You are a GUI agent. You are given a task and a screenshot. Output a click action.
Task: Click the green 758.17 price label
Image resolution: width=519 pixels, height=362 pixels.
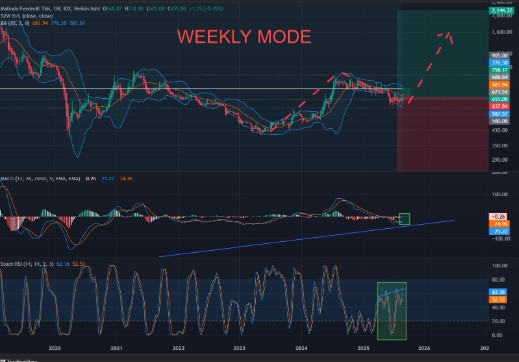499,70
